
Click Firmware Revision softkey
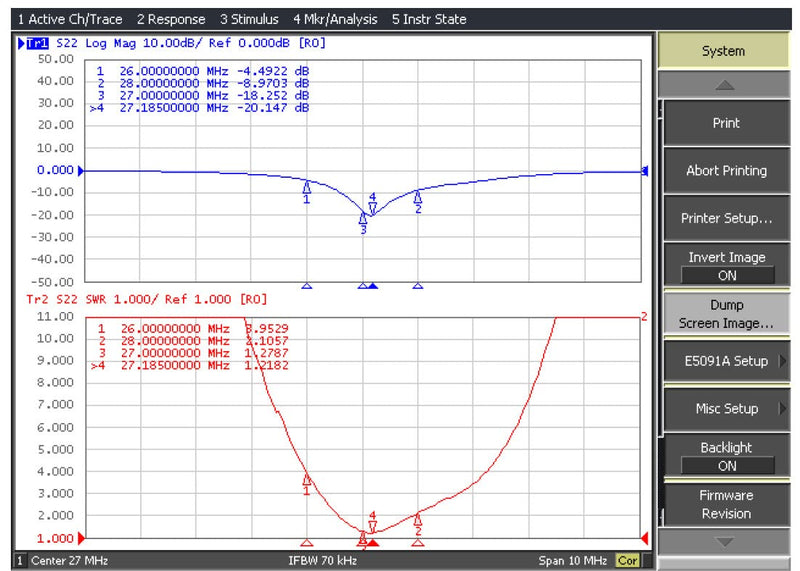[x=726, y=504]
